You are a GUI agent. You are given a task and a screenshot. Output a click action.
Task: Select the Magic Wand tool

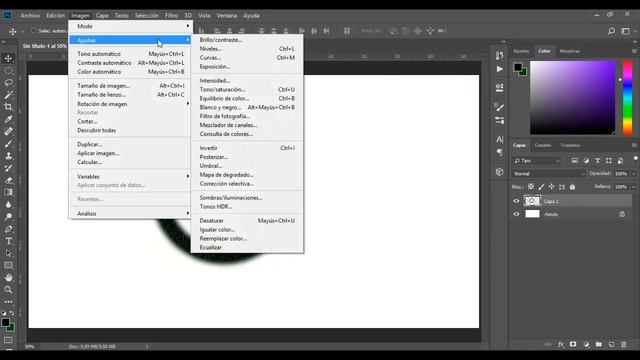[x=8, y=95]
